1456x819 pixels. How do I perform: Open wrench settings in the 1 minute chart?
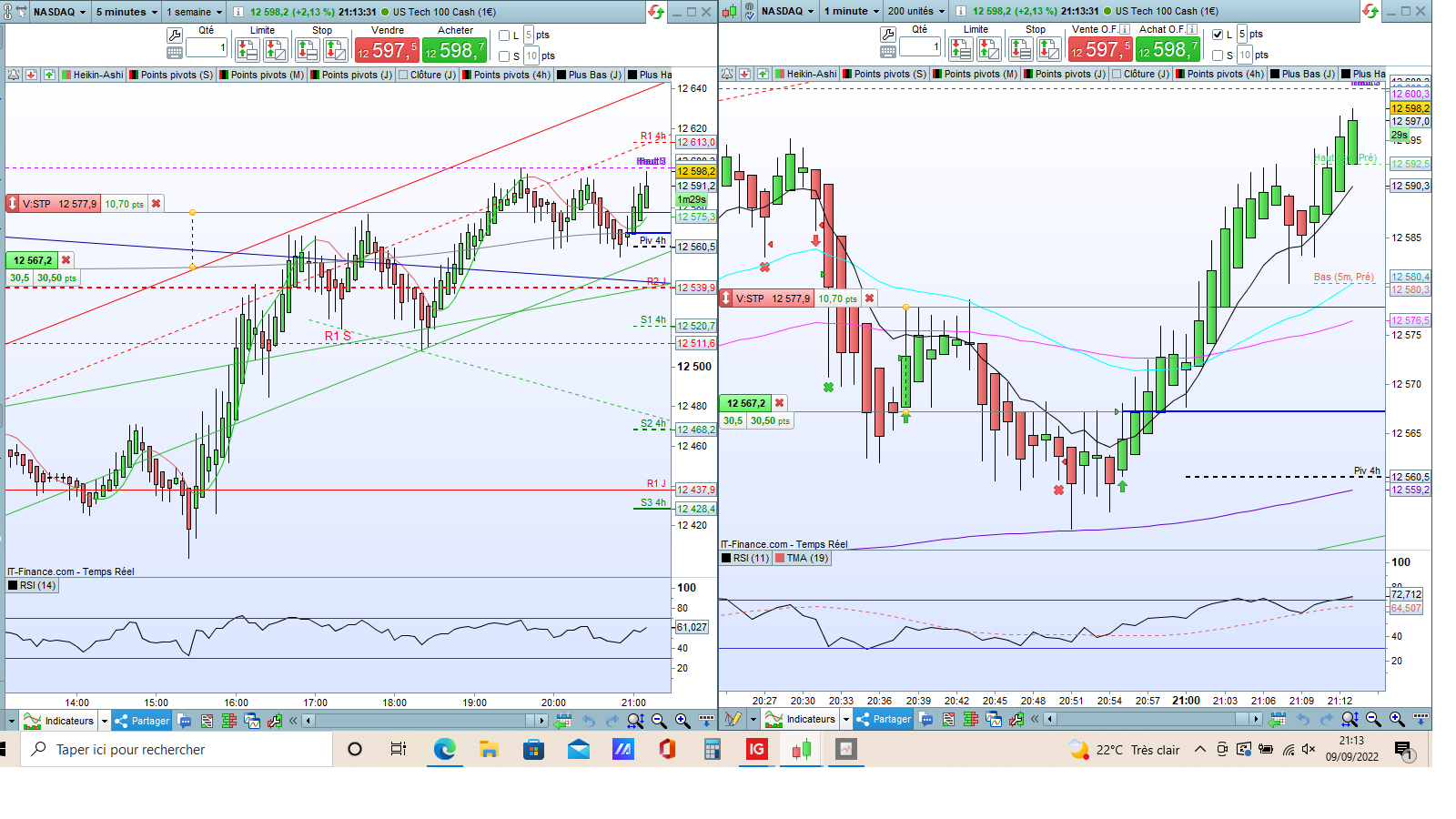coord(888,34)
